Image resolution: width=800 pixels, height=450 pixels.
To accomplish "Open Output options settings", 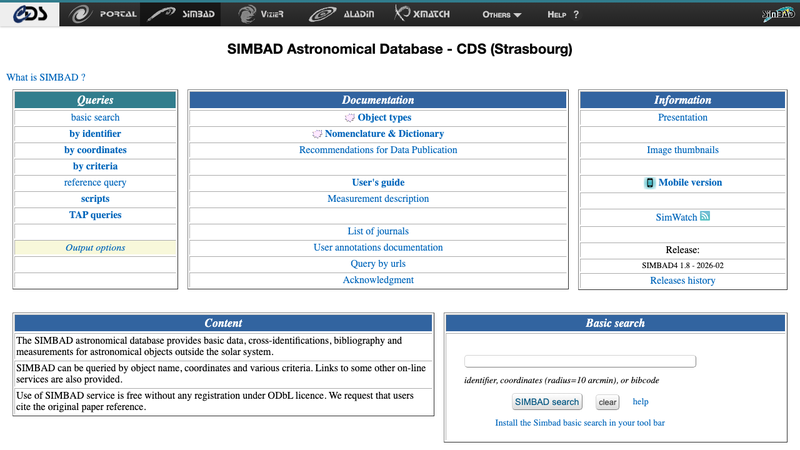I will pyautogui.click(x=95, y=247).
